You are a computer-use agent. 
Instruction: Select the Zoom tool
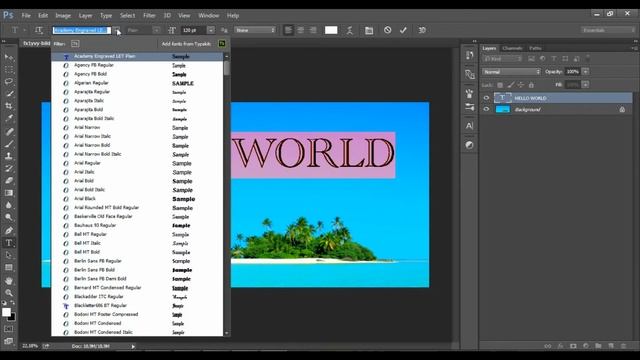[9, 293]
